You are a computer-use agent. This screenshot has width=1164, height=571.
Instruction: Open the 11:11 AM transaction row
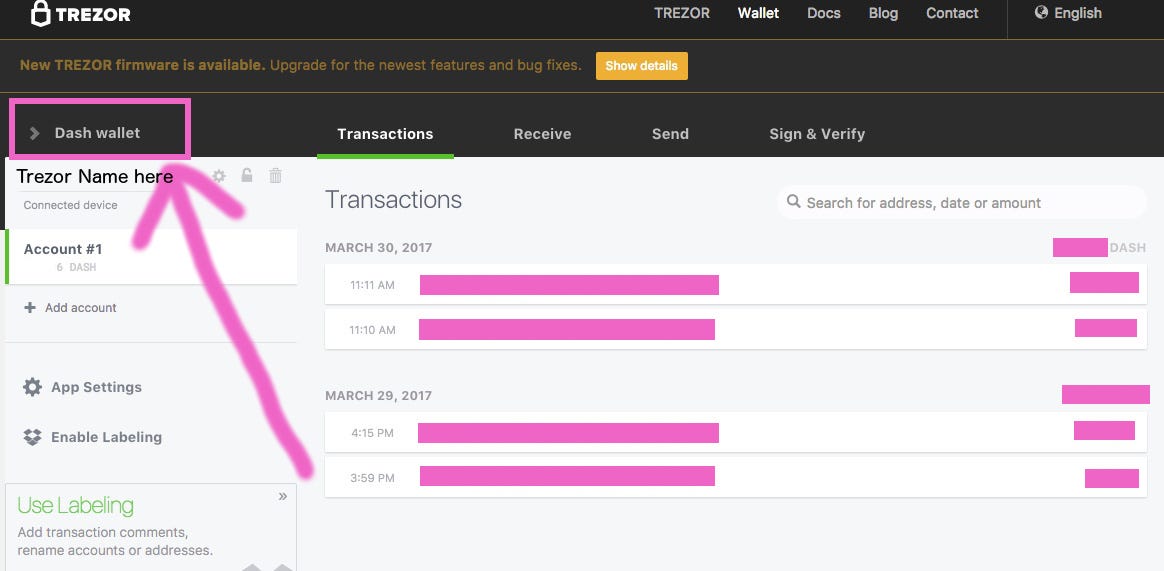[x=734, y=284]
